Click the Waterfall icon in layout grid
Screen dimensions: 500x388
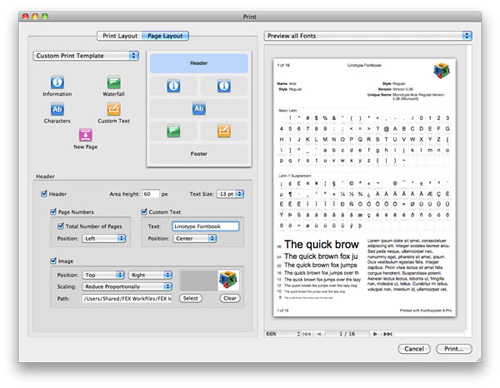pos(173,131)
